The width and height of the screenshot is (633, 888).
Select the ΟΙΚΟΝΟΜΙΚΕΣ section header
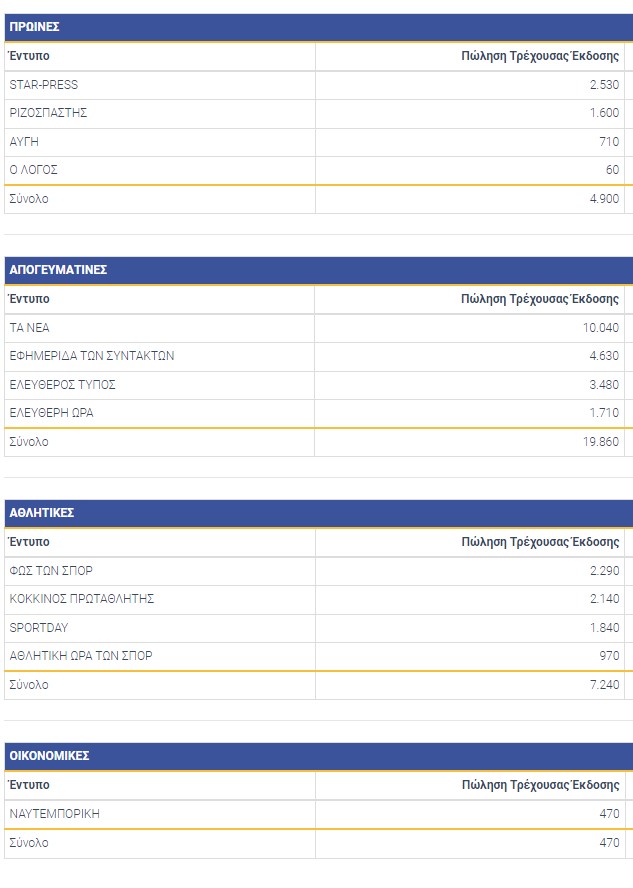click(x=49, y=756)
